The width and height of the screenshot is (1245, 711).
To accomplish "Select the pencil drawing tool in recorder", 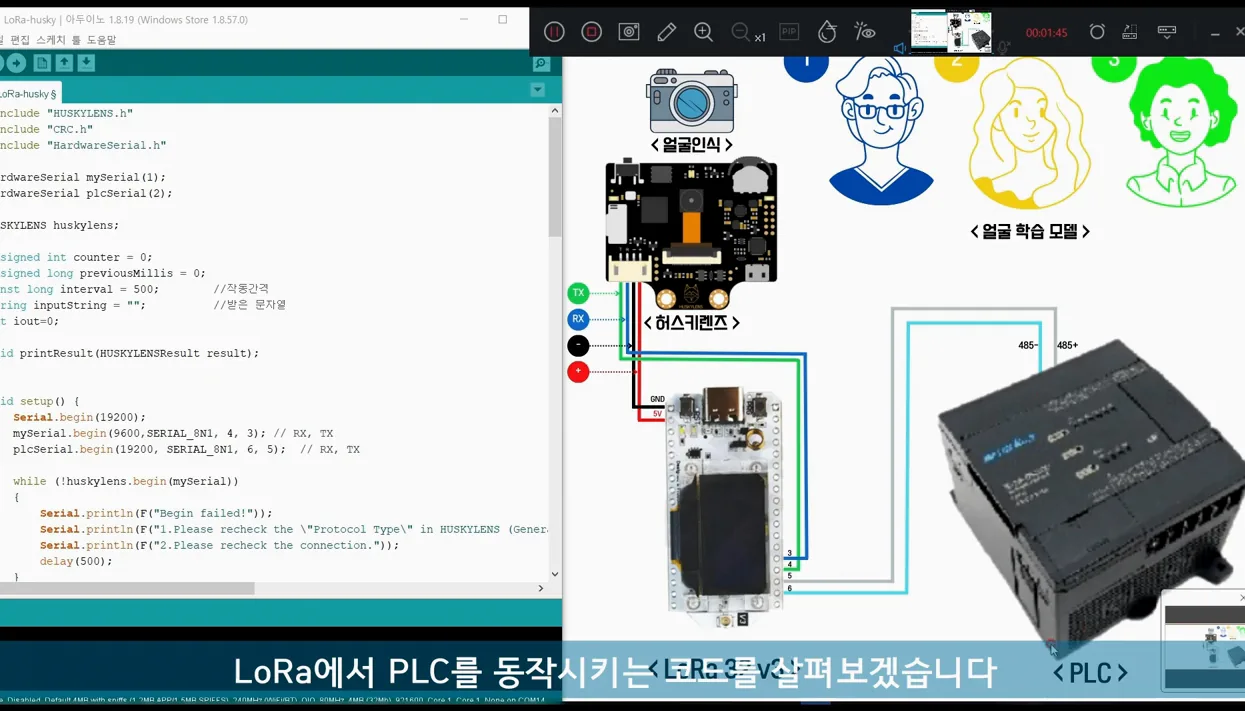I will point(666,32).
